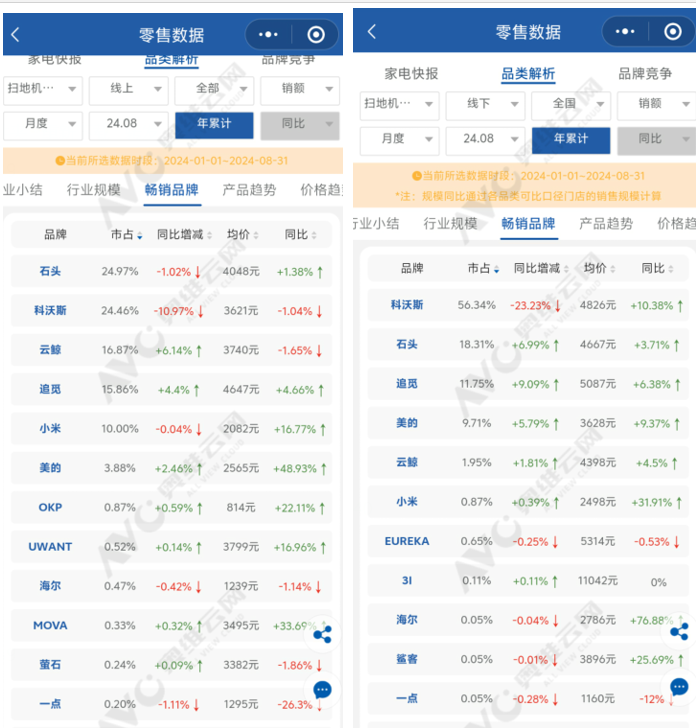
Task: Open 萤石 brand link in left panel
Action: coord(50,665)
